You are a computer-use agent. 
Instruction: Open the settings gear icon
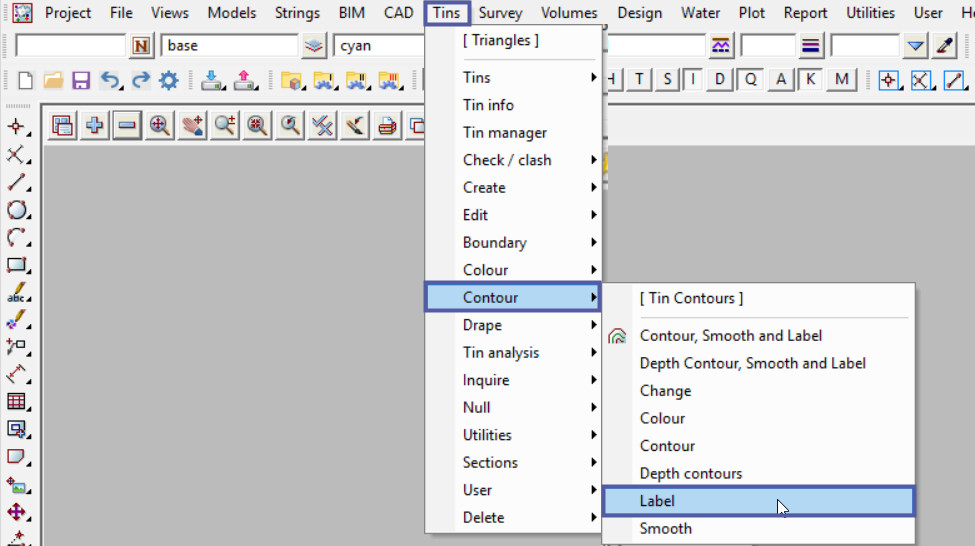point(168,81)
